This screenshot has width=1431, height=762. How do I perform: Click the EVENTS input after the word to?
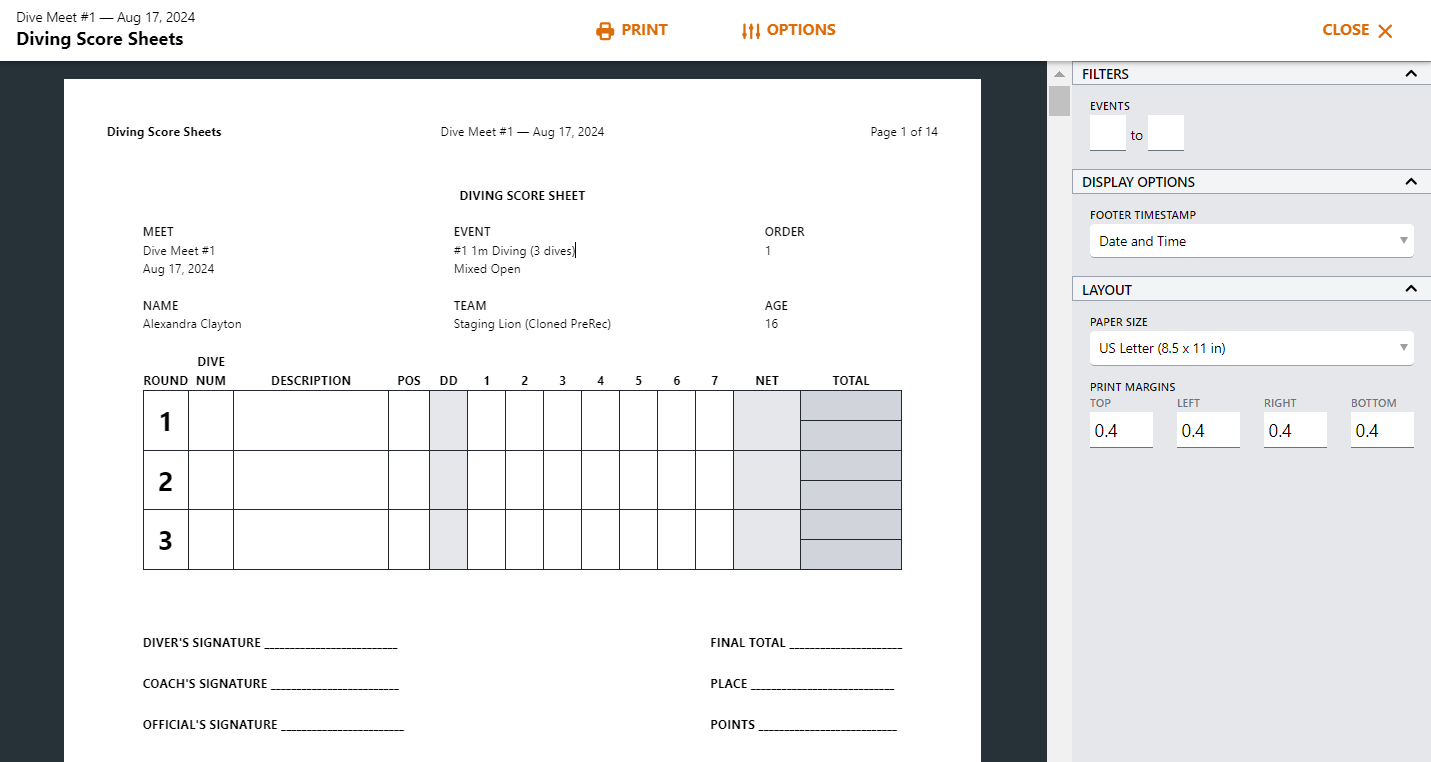(x=1165, y=133)
